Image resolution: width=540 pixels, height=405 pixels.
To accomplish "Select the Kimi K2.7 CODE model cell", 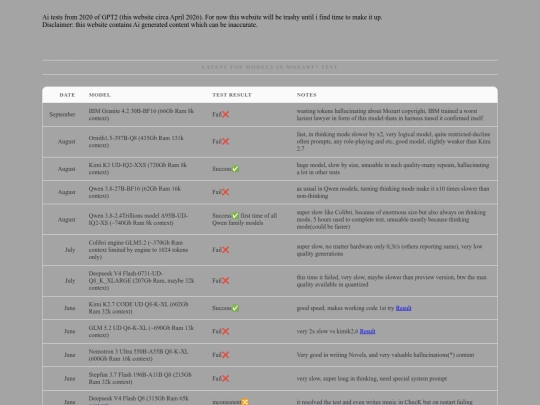I will (x=138, y=308).
